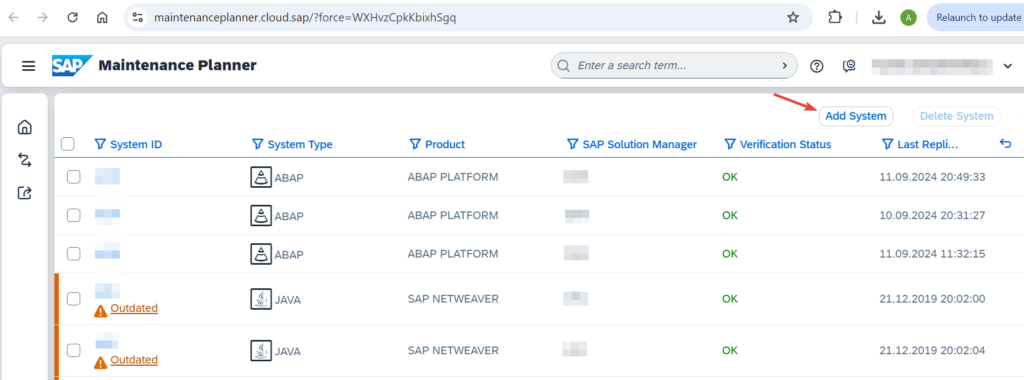Click the reset arrow icon in table header
This screenshot has height=380, width=1024.
(1005, 144)
